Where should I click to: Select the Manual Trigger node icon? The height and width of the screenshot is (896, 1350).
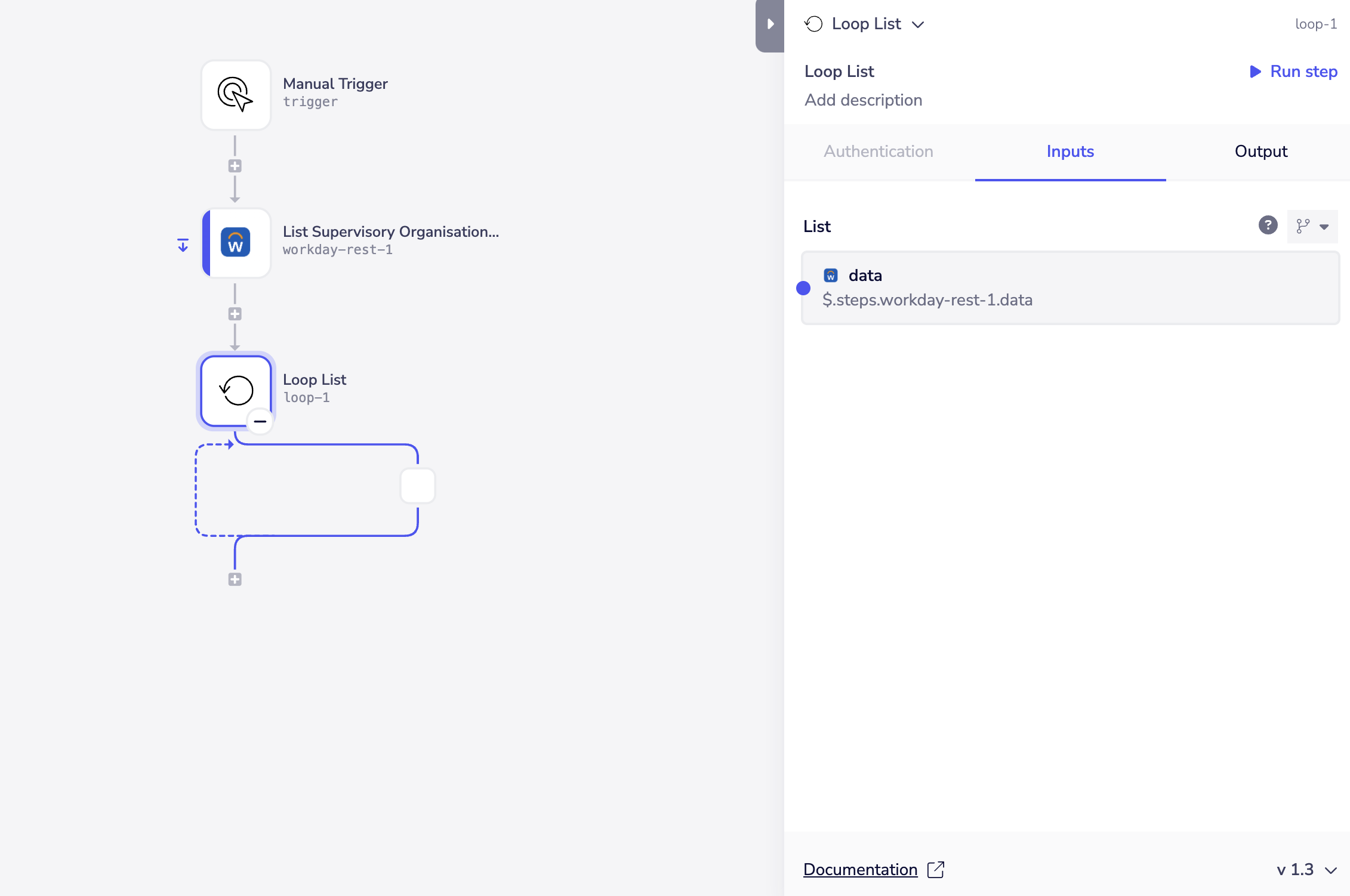click(236, 95)
